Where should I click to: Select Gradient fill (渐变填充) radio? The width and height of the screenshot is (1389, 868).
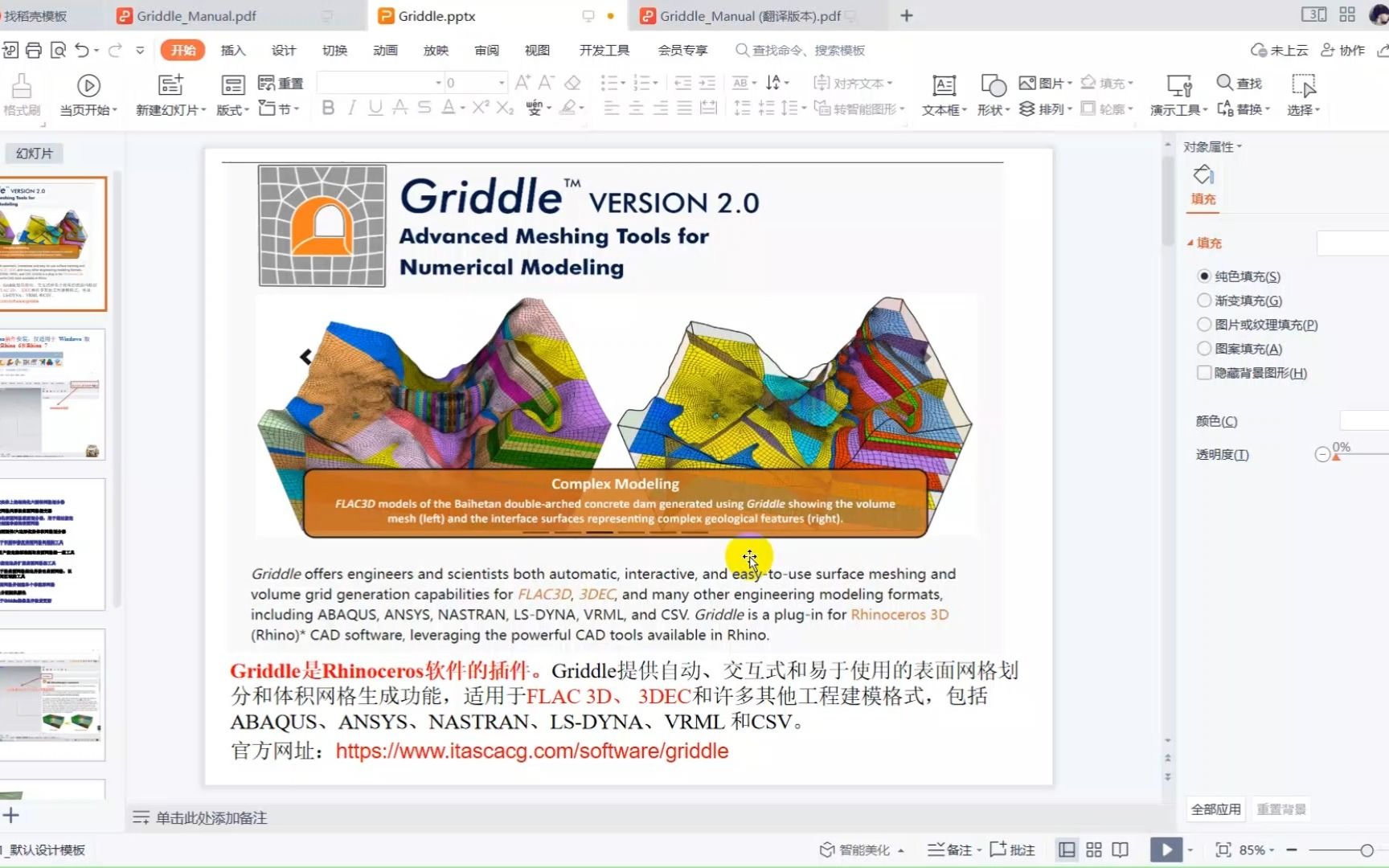(x=1204, y=300)
